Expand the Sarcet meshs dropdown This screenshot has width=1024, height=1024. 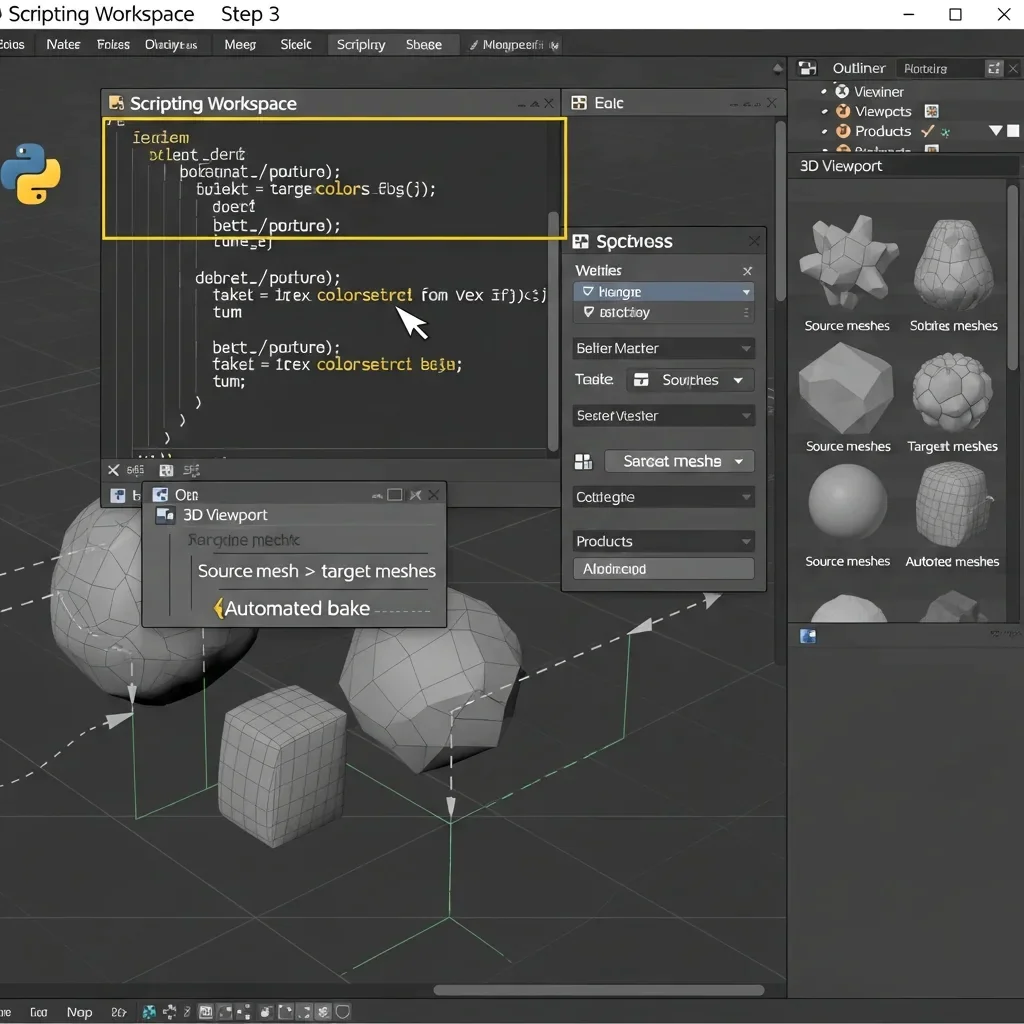click(x=679, y=462)
